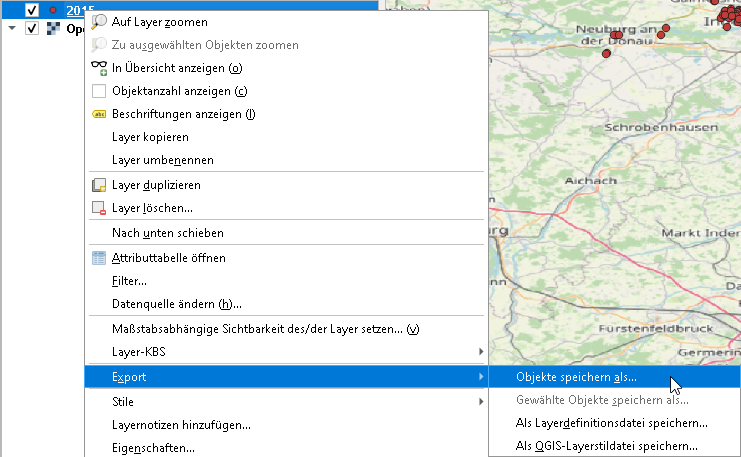741x457 pixels.
Task: Click the Auf Layer zoomen magnifier icon
Action: point(99,21)
